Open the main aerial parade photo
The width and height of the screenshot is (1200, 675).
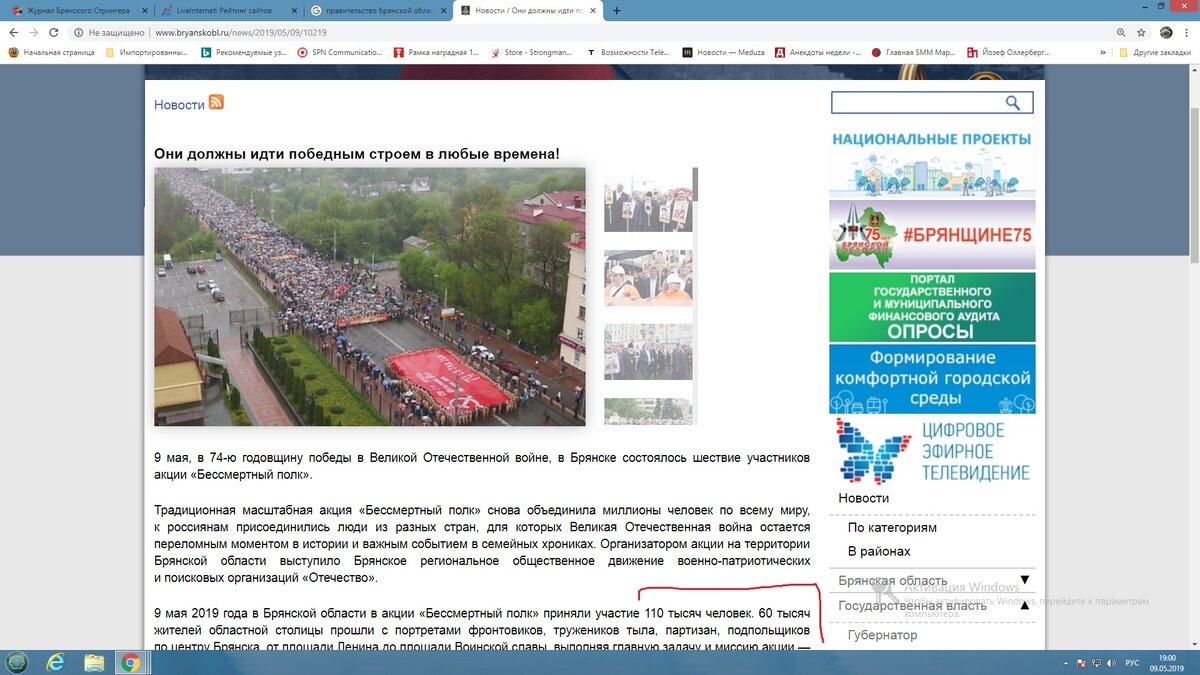369,296
